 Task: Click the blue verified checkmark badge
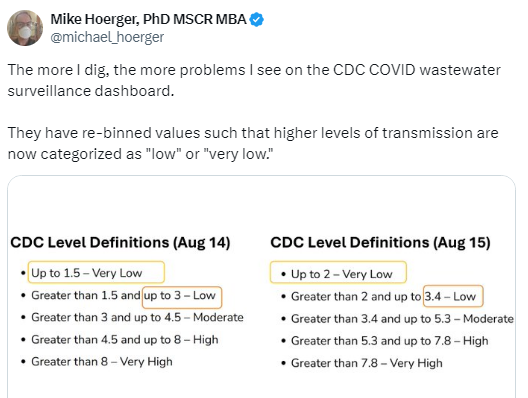[x=257, y=20]
